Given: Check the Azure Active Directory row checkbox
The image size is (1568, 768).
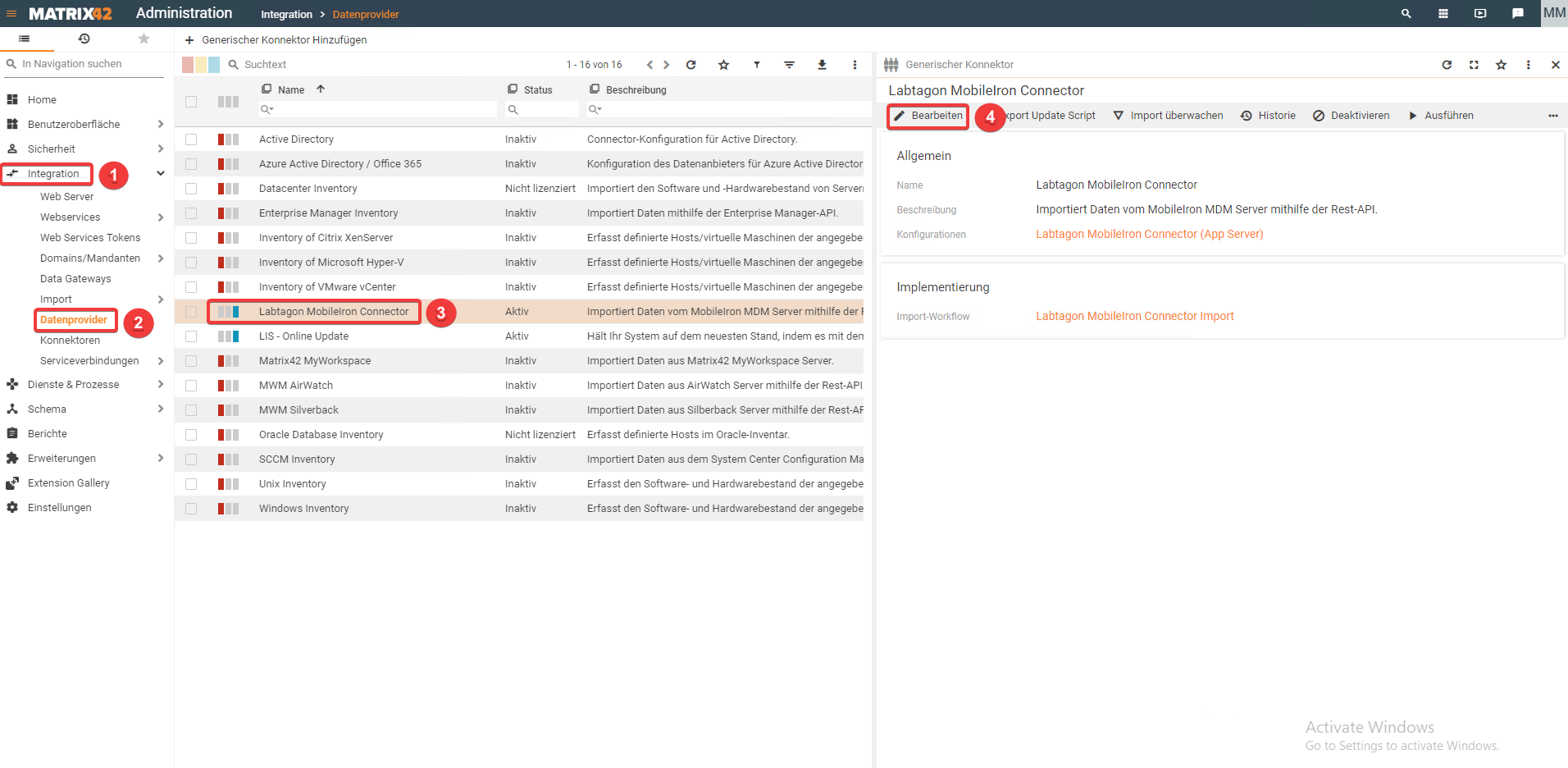Looking at the screenshot, I should pyautogui.click(x=191, y=164).
